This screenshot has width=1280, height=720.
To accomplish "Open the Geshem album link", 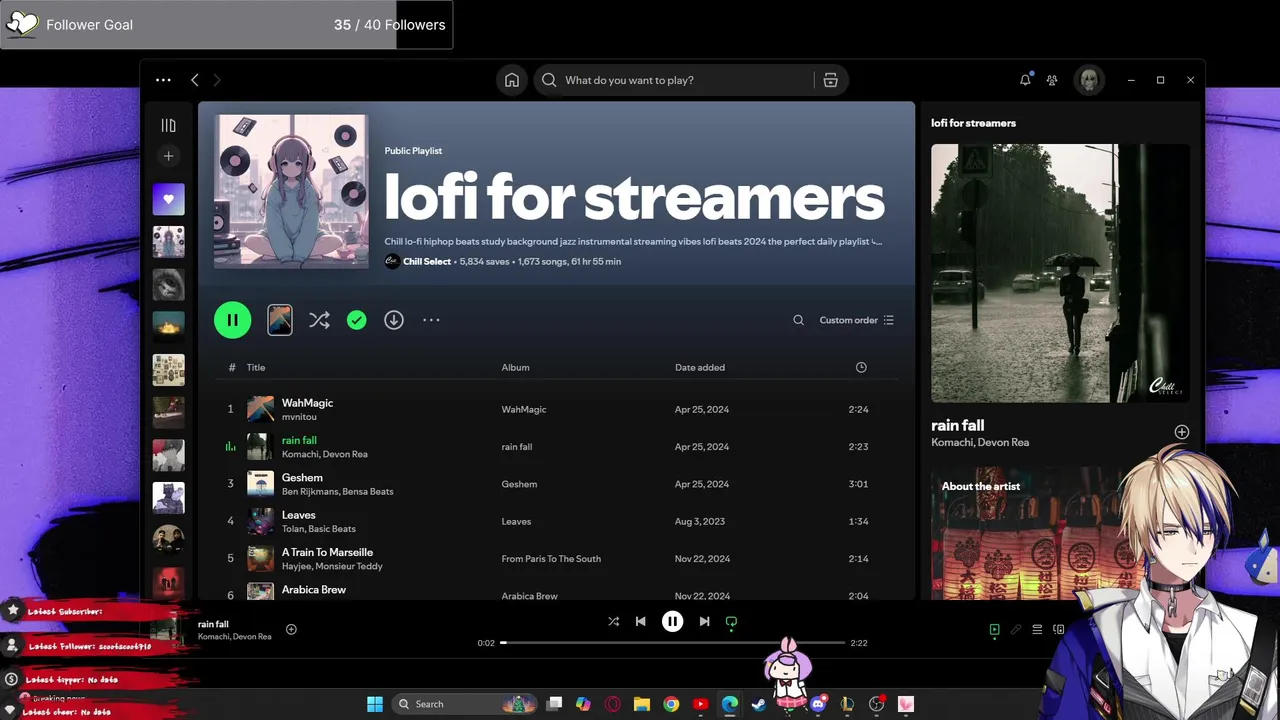I will click(x=519, y=484).
